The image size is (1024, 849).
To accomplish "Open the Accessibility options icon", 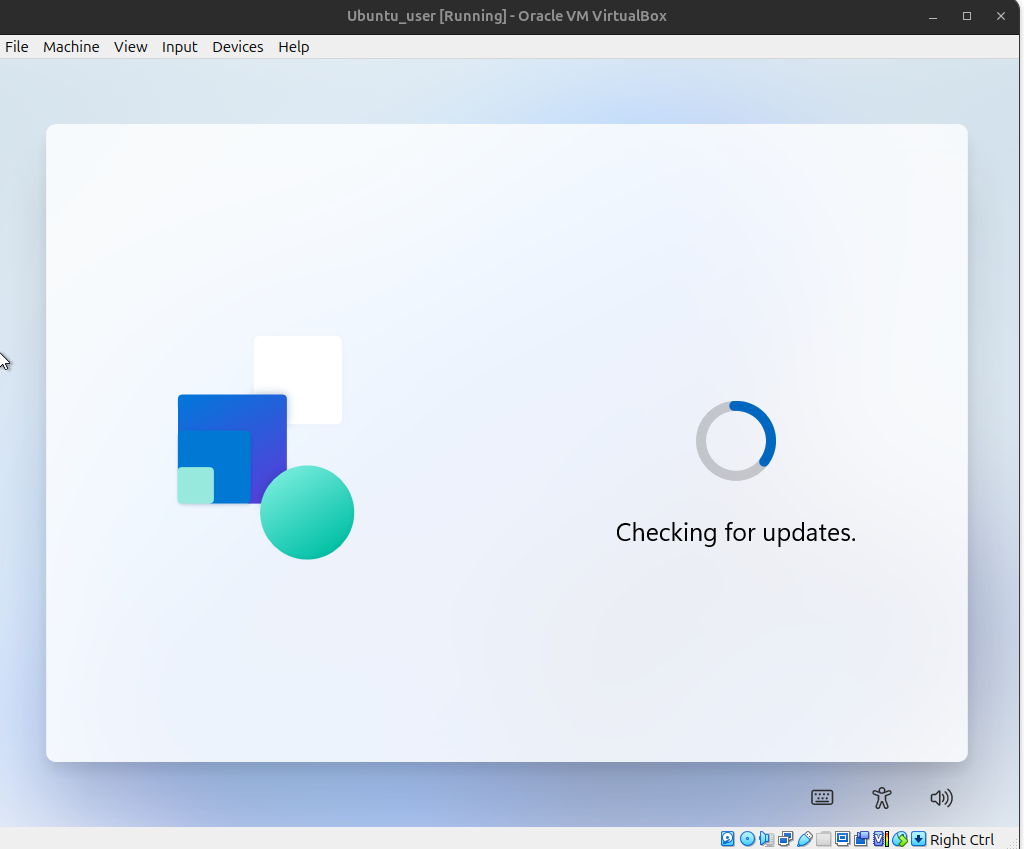I will point(882,797).
